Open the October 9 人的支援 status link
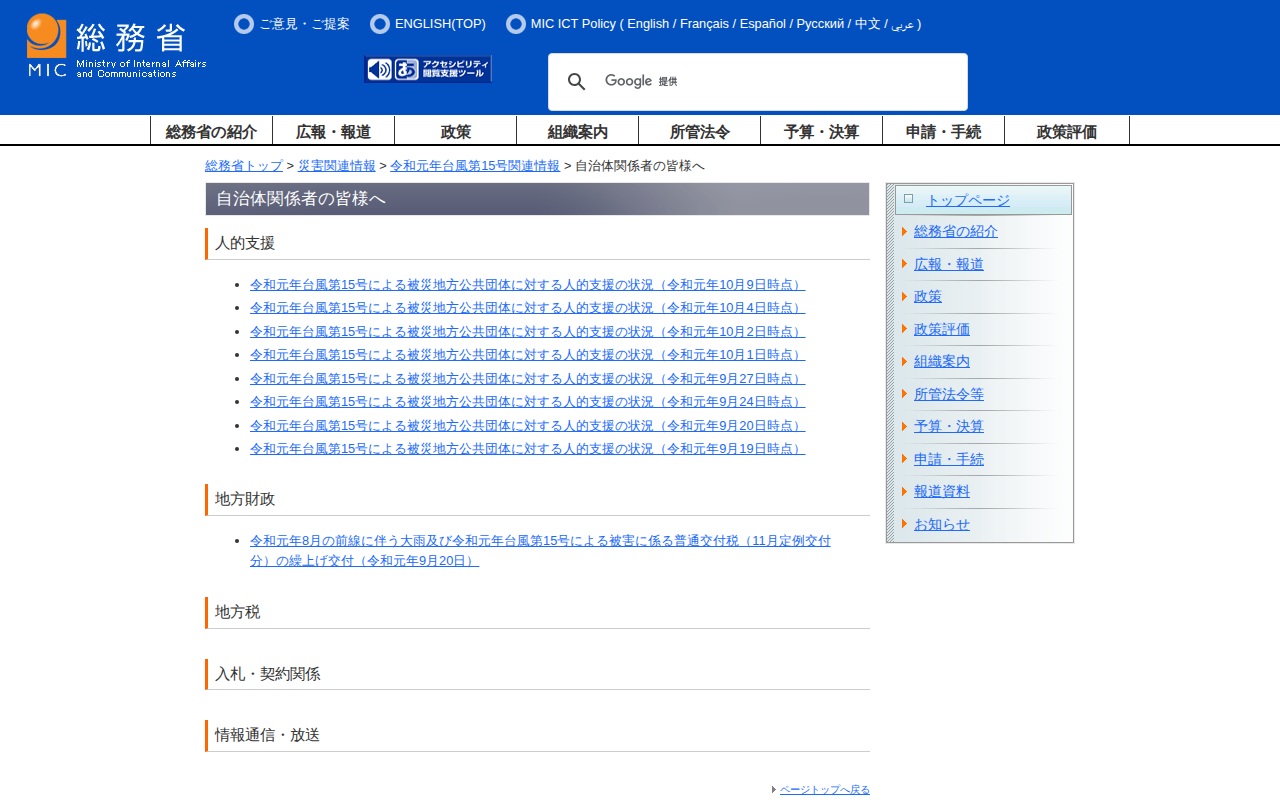The width and height of the screenshot is (1280, 800). 527,284
